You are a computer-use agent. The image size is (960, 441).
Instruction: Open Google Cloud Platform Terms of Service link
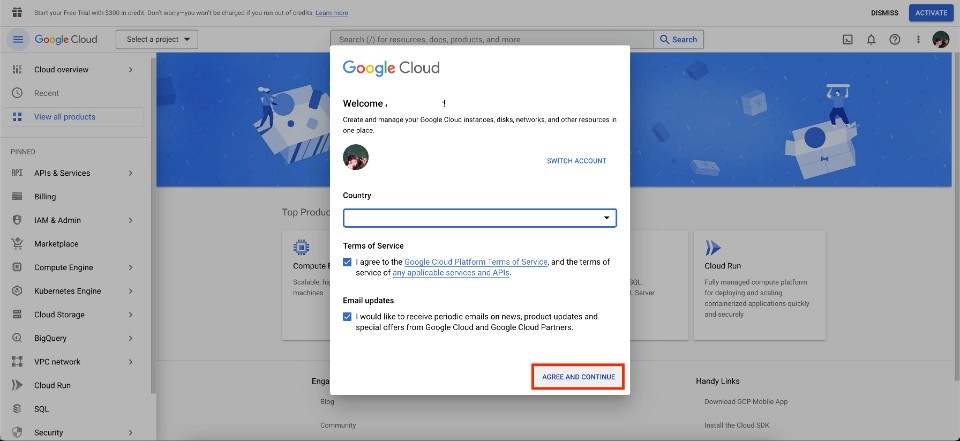click(476, 262)
